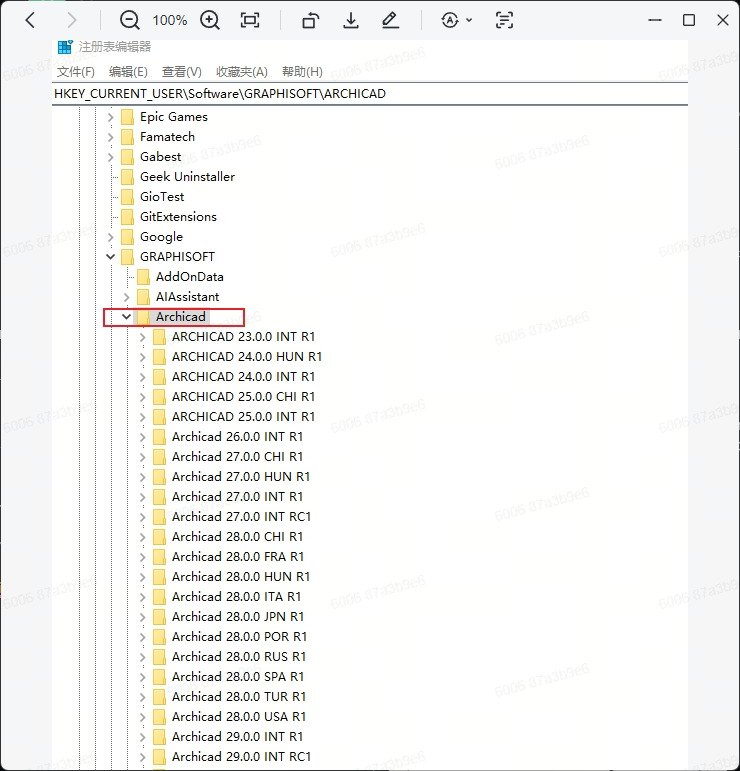Viewport: 740px width, 771px height.
Task: Select ARCHICAD 24.0.0 INT R1
Action: tap(243, 377)
